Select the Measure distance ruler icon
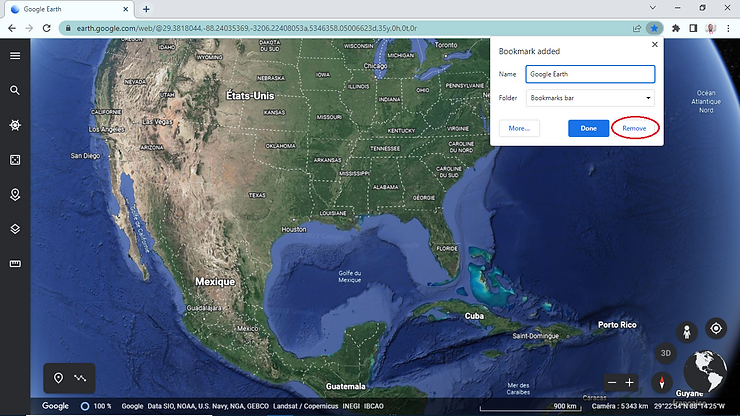The height and width of the screenshot is (416, 740). [x=15, y=264]
